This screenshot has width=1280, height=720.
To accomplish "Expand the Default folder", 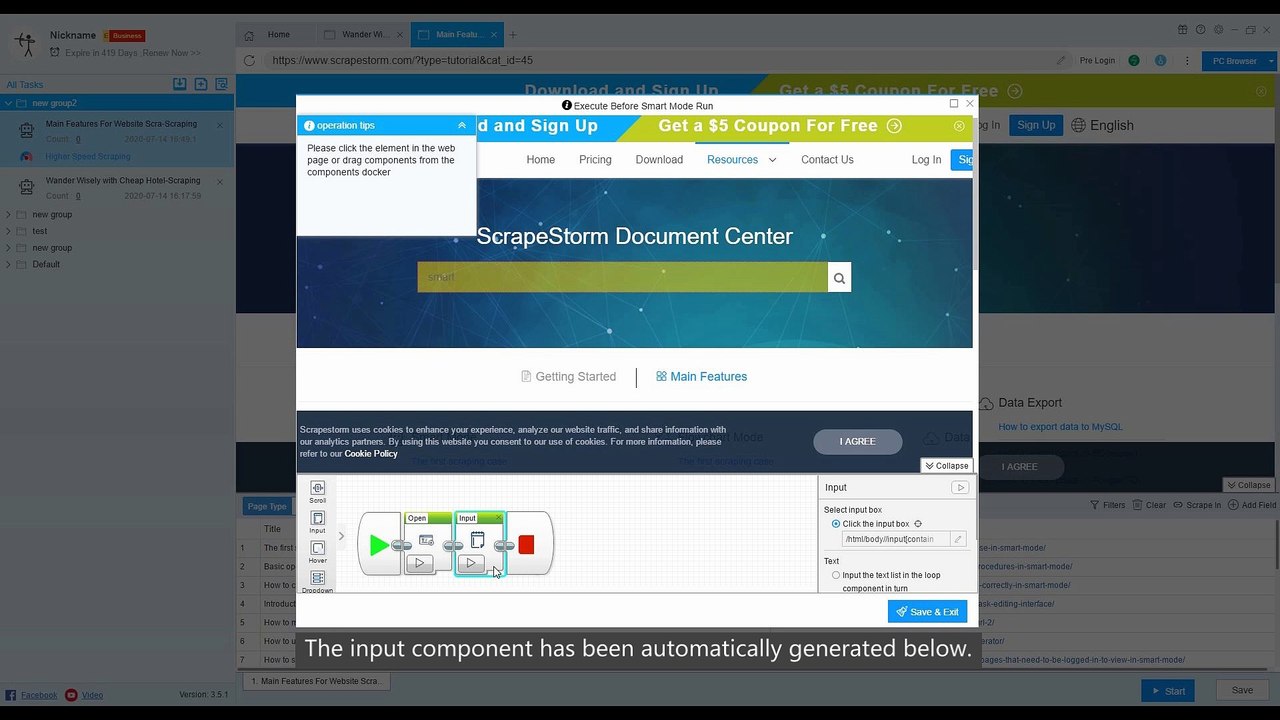I will tap(9, 264).
